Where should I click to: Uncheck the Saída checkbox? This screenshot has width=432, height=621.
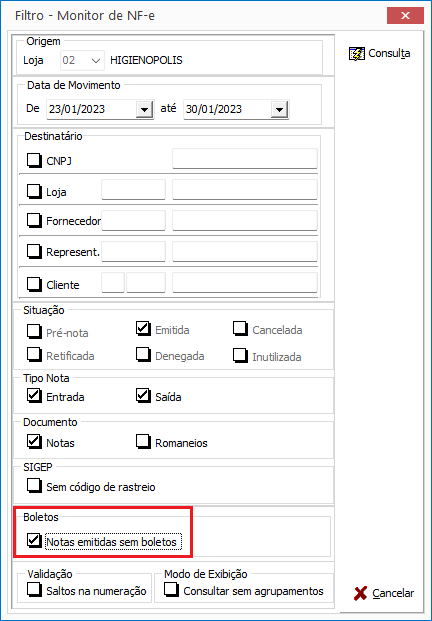click(143, 396)
